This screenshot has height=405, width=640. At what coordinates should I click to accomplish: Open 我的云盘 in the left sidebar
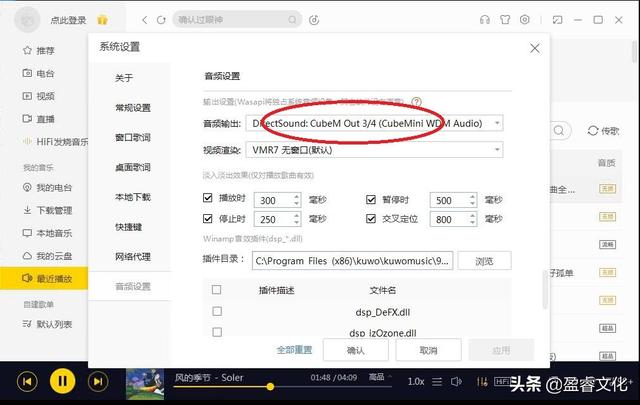pos(47,256)
